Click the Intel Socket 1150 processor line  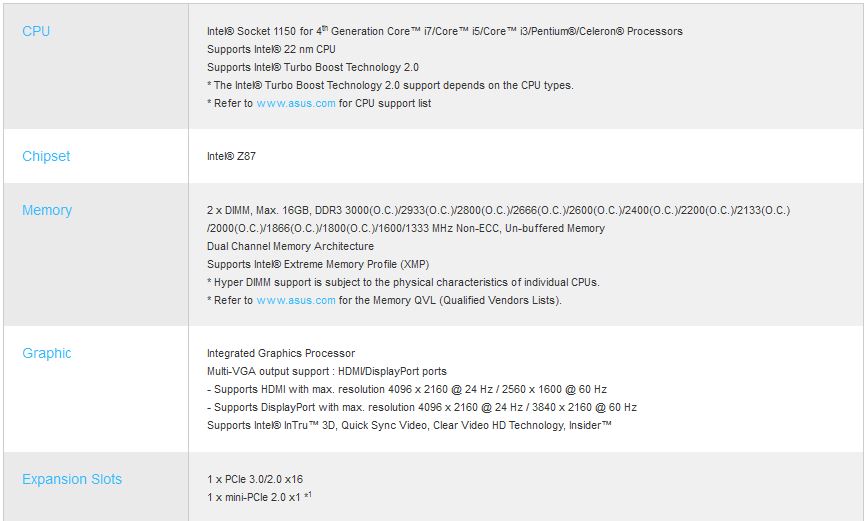point(444,31)
